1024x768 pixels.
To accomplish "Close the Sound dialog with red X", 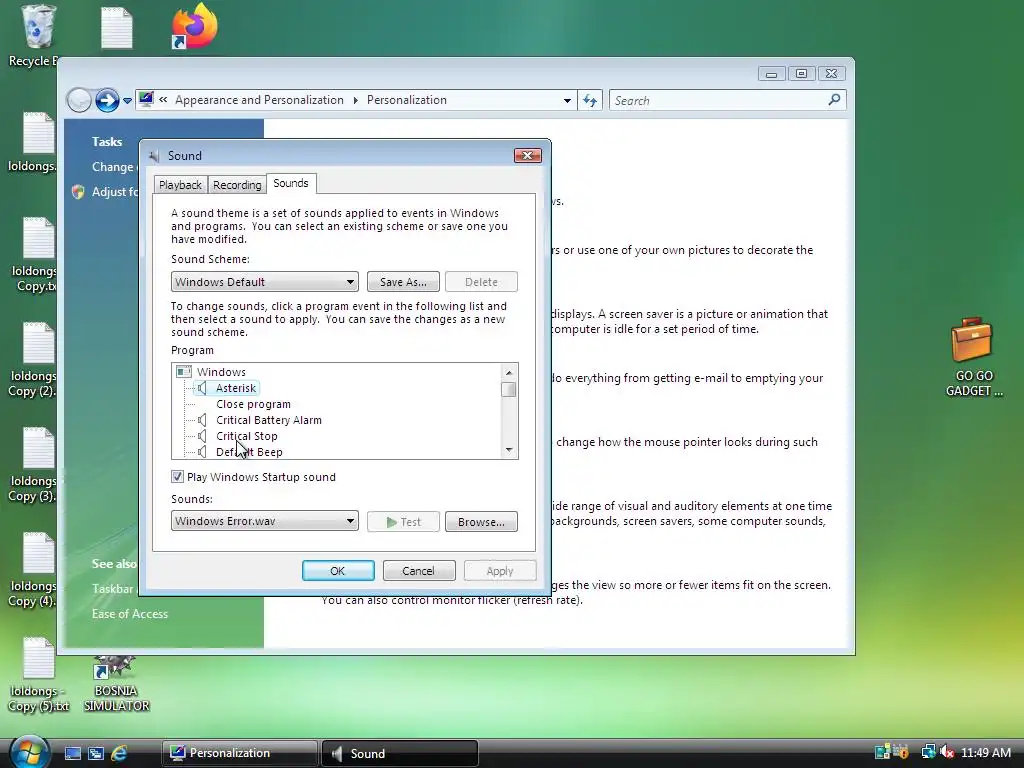I will (x=528, y=155).
